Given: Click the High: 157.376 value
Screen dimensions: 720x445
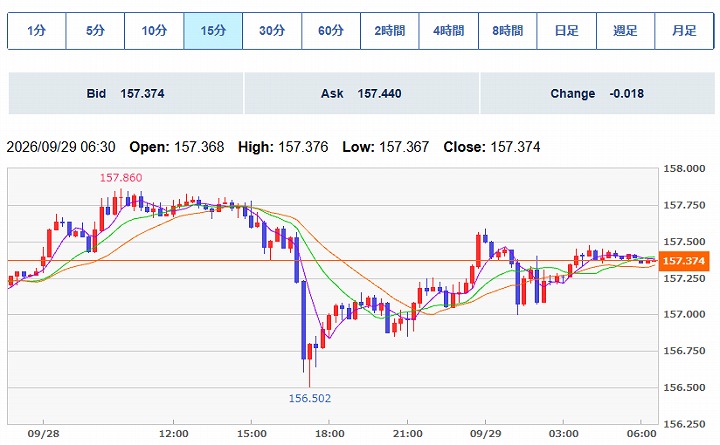Looking at the screenshot, I should (x=283, y=147).
